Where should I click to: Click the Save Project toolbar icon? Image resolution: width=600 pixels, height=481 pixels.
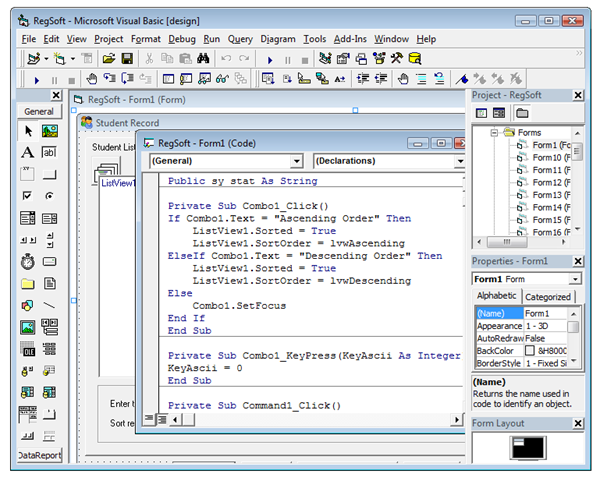tap(127, 59)
